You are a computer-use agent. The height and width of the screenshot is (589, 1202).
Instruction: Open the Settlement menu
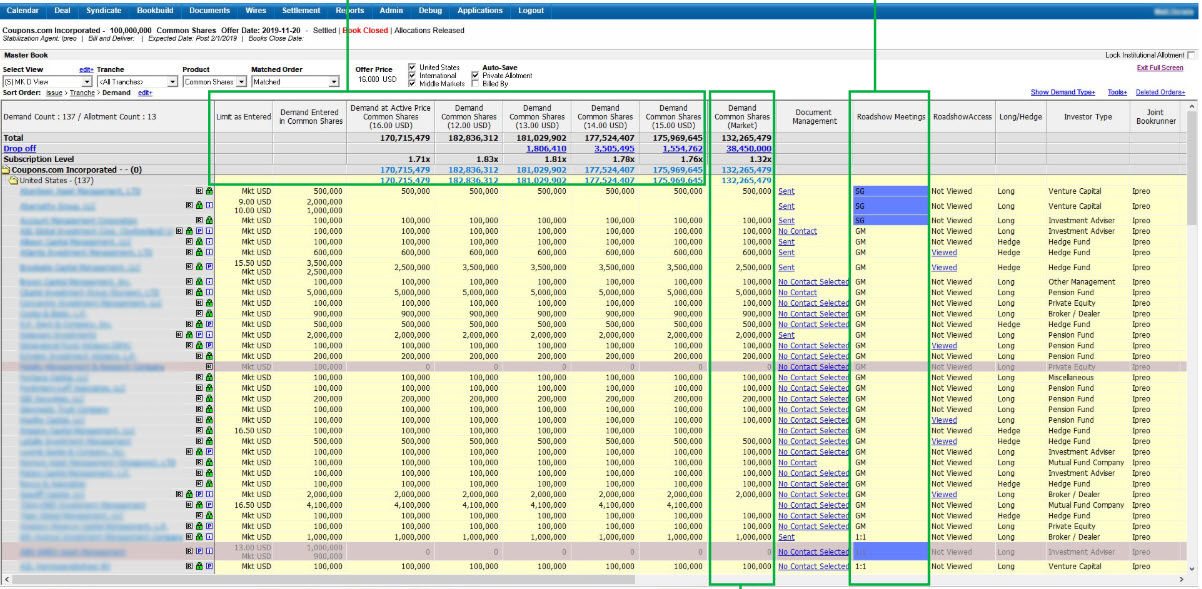(x=301, y=10)
